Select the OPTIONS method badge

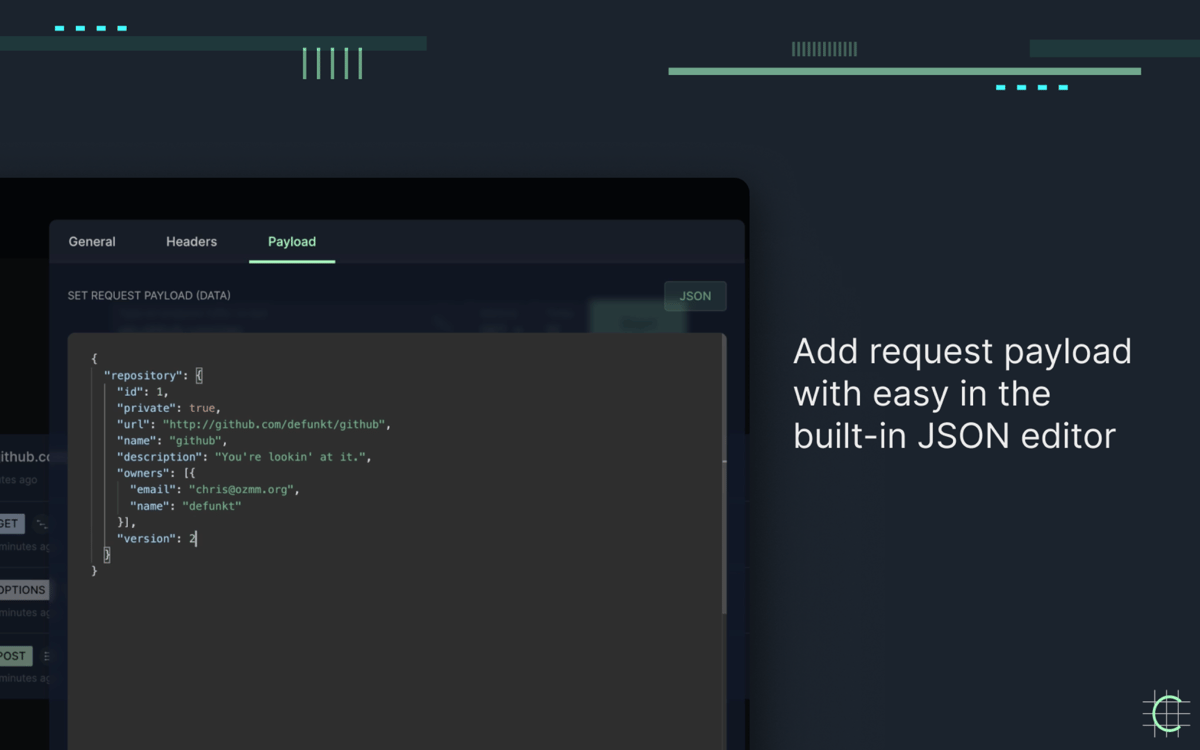coord(24,590)
